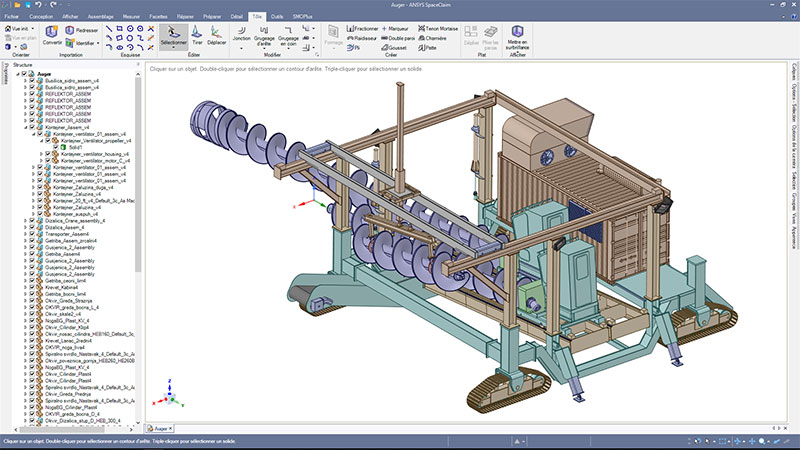The height and width of the screenshot is (450, 800).
Task: Open the Fichier menu
Action: (14, 17)
